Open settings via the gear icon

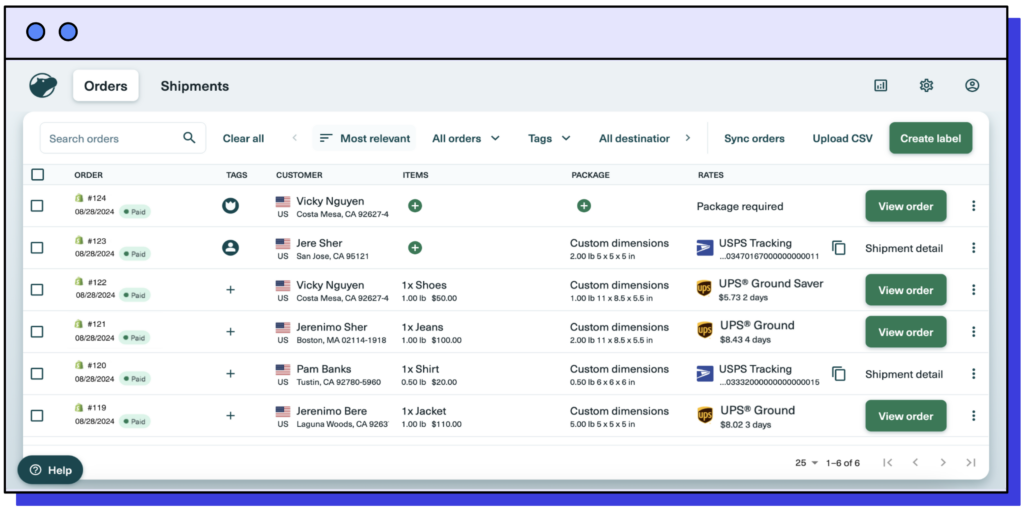(926, 86)
